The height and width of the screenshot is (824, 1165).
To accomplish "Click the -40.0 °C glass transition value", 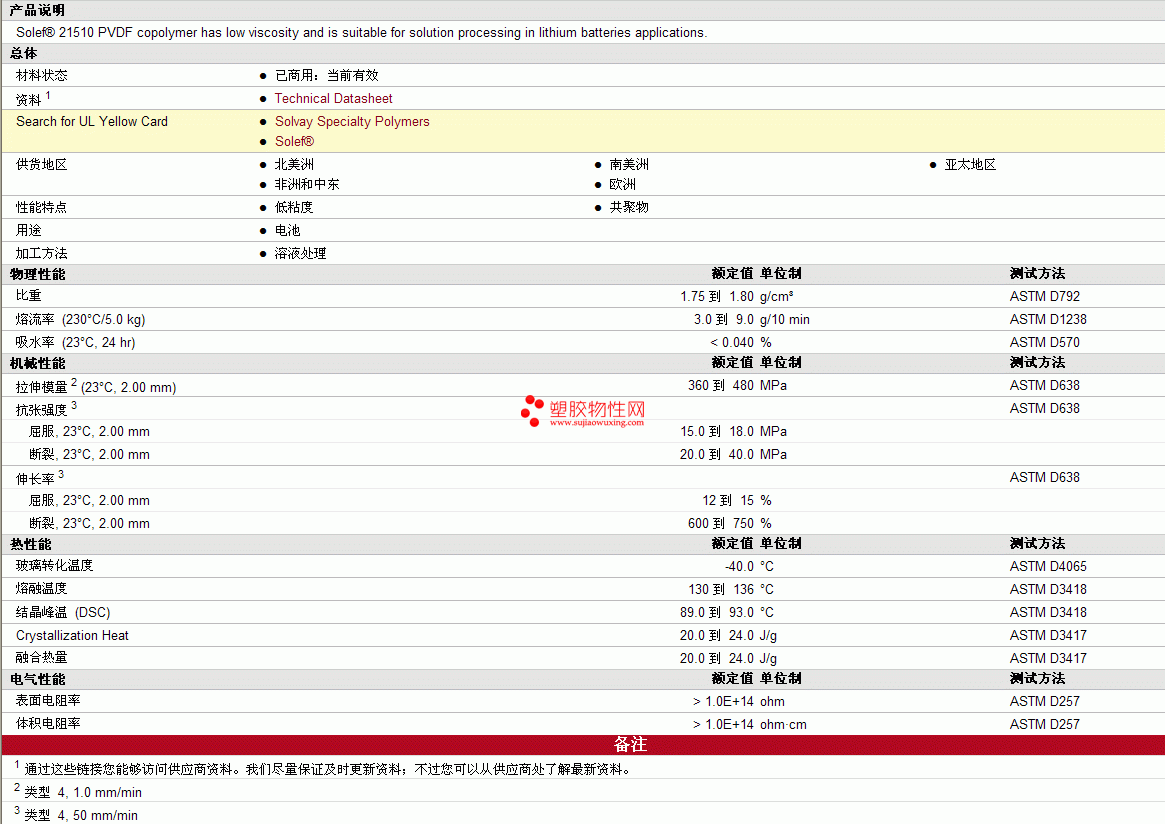I will coord(750,567).
